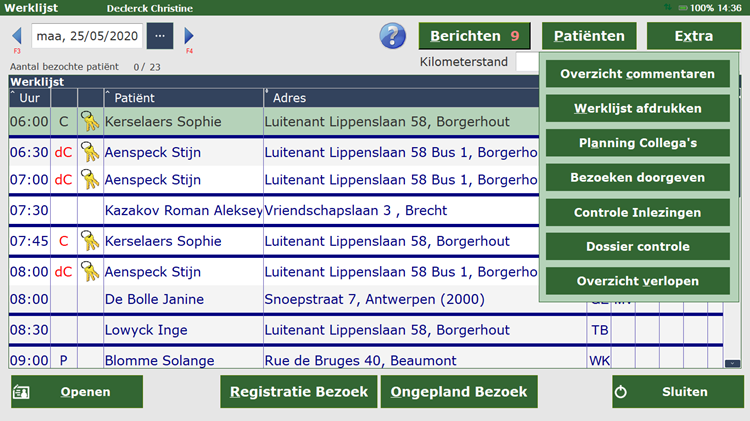This screenshot has height=421, width=750.
Task: Open the Berichten messages button
Action: tap(475, 36)
